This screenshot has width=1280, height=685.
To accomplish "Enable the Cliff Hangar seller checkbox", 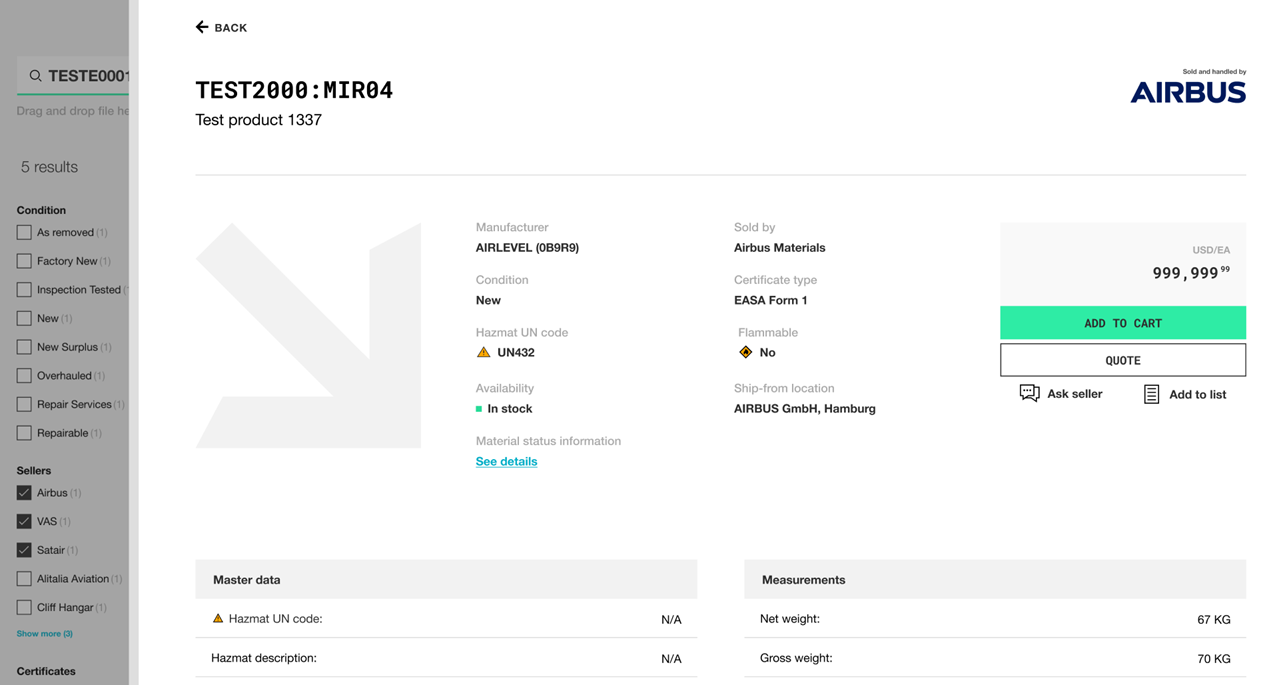I will [x=24, y=607].
